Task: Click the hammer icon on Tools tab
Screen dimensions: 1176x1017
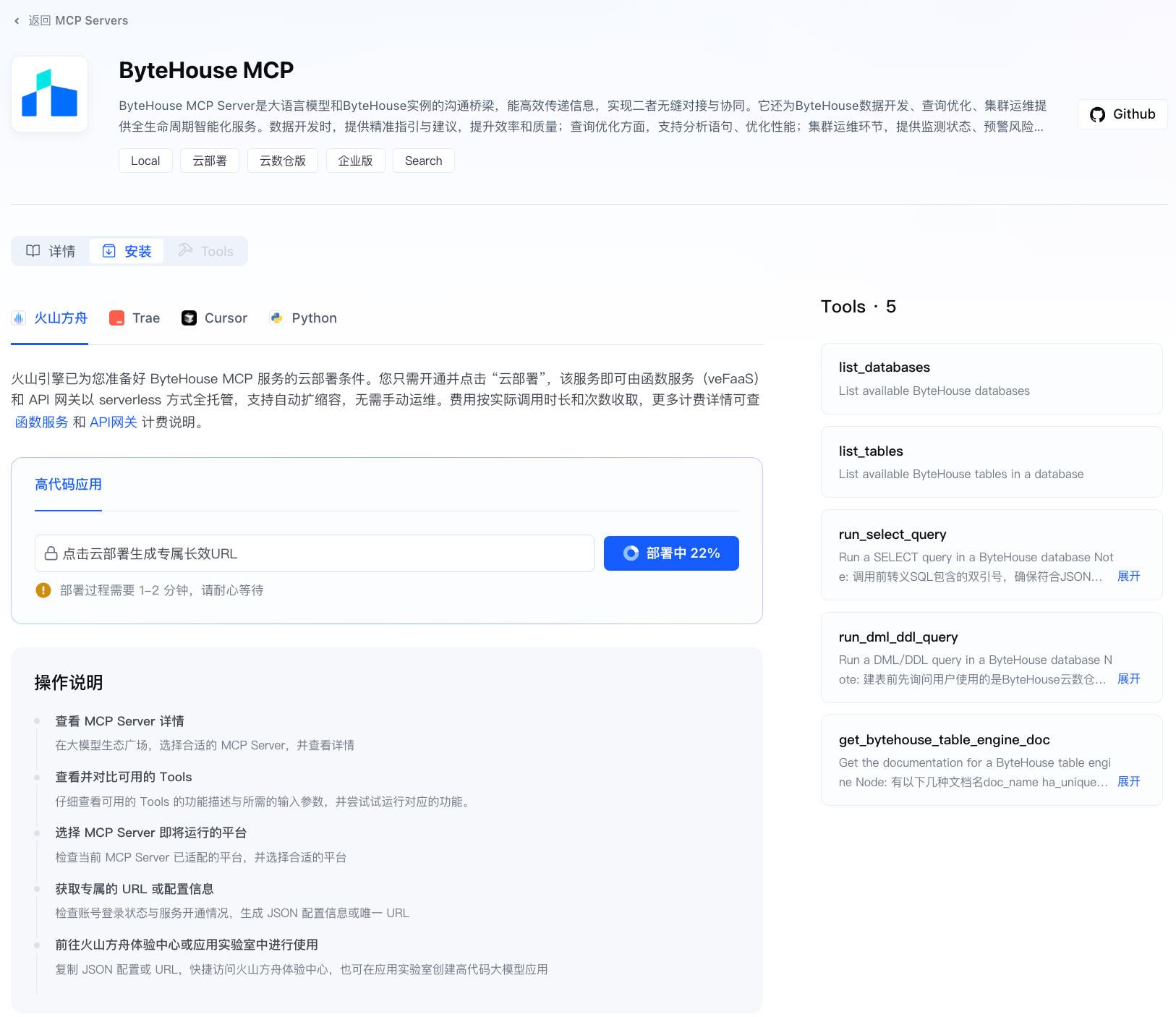Action: tap(185, 250)
